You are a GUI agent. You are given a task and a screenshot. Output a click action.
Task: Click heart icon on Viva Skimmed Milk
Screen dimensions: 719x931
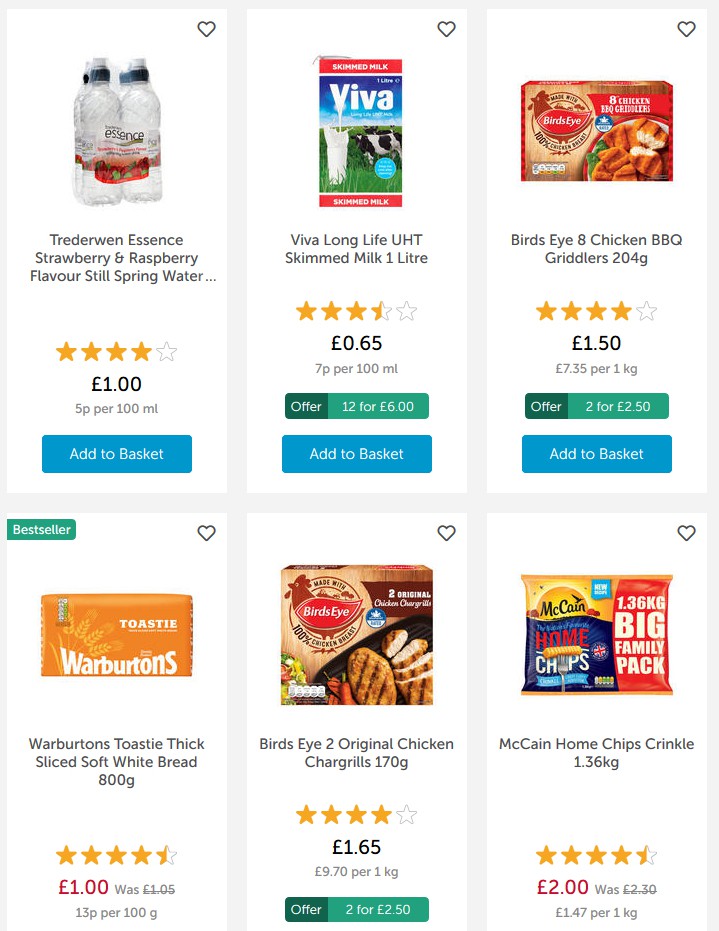tap(446, 30)
